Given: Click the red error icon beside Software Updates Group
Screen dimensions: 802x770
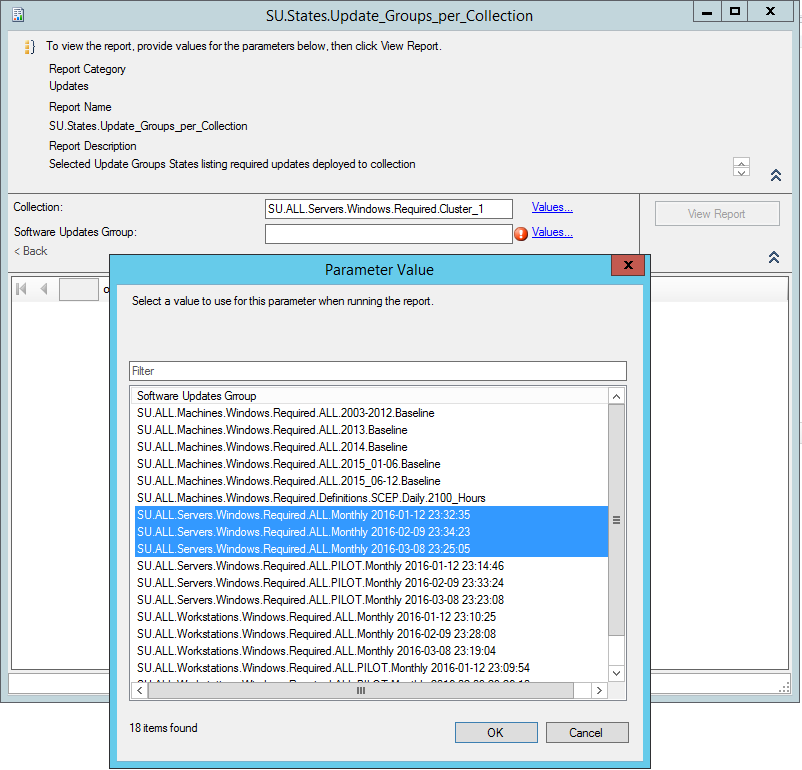Looking at the screenshot, I should point(521,234).
